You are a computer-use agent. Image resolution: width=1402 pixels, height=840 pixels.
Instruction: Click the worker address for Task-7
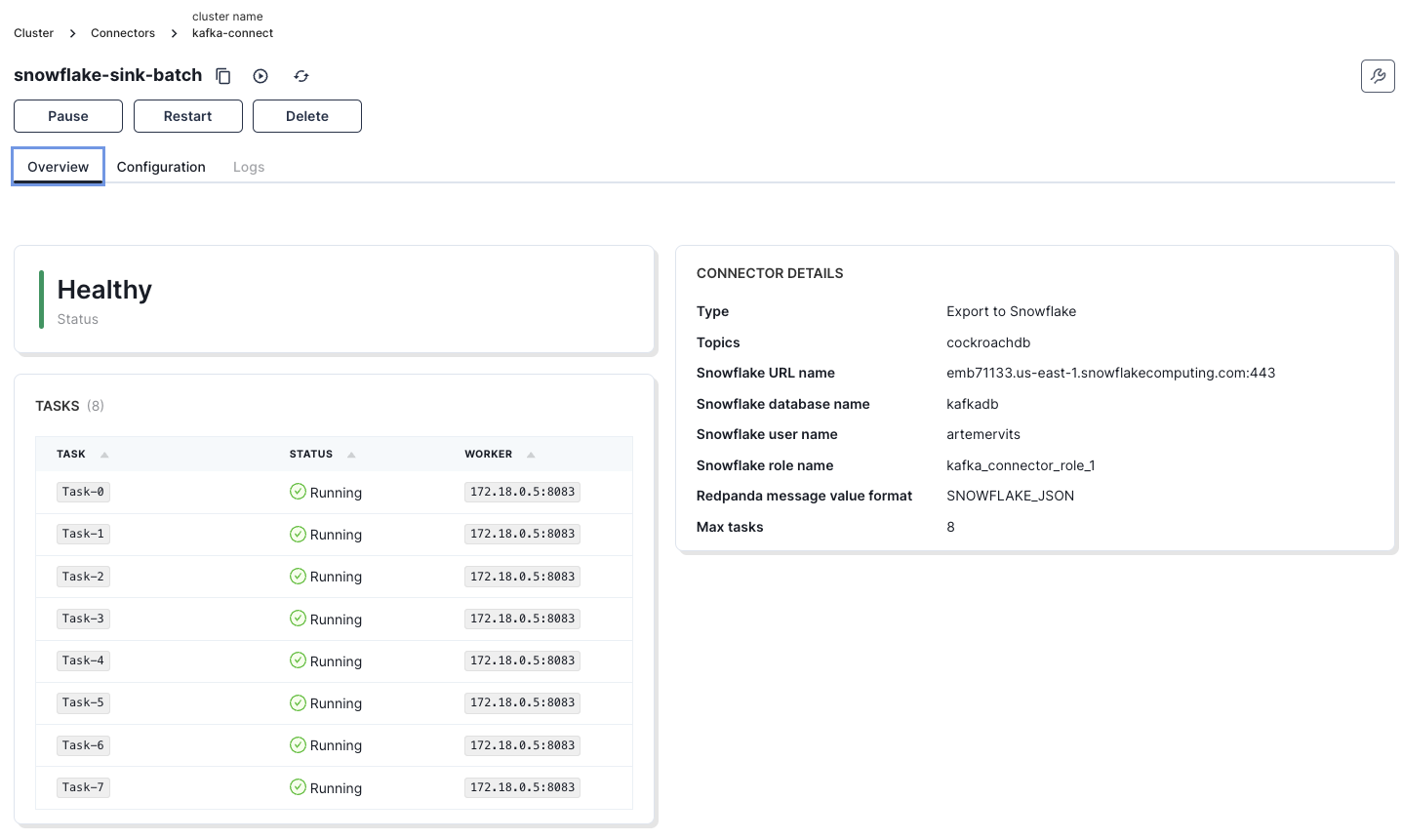(523, 787)
